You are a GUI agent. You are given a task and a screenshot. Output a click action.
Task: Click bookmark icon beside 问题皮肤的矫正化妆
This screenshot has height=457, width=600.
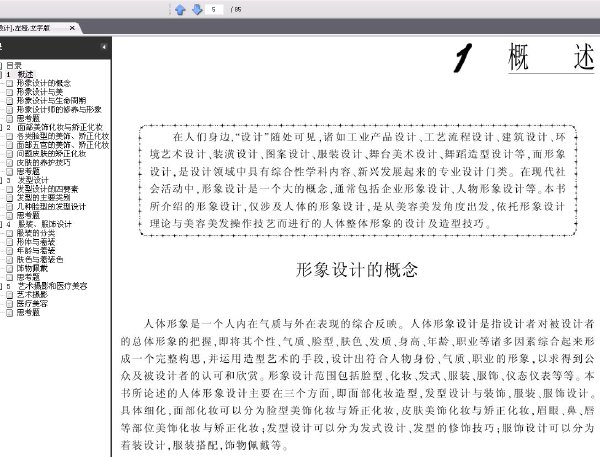point(10,153)
